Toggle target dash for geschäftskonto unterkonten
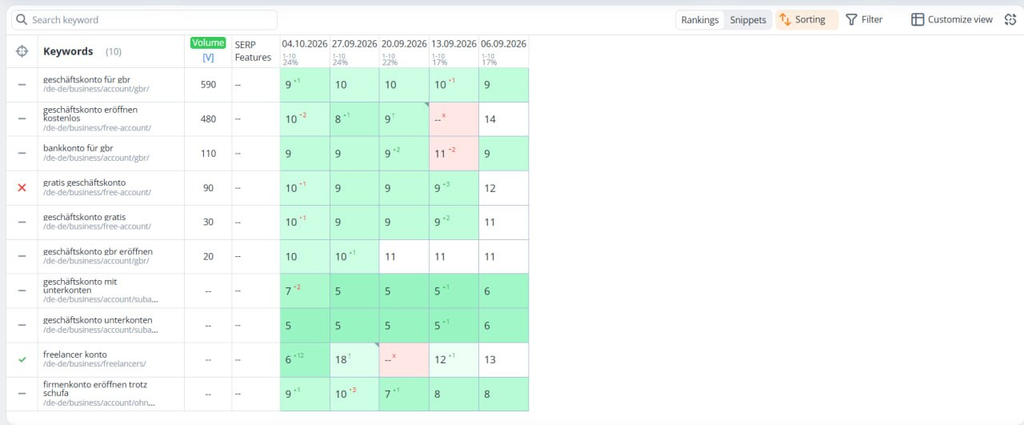Image resolution: width=1024 pixels, height=425 pixels. tap(22, 325)
